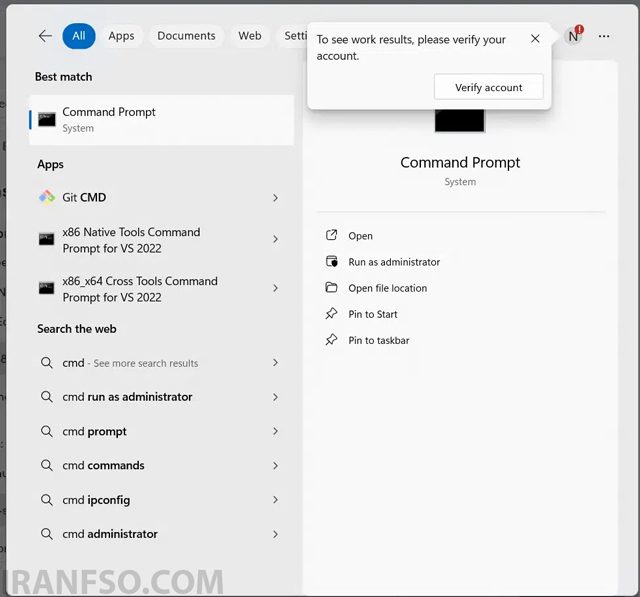The width and height of the screenshot is (640, 597).
Task: Click the Command Prompt icon in Best match
Action: [47, 120]
